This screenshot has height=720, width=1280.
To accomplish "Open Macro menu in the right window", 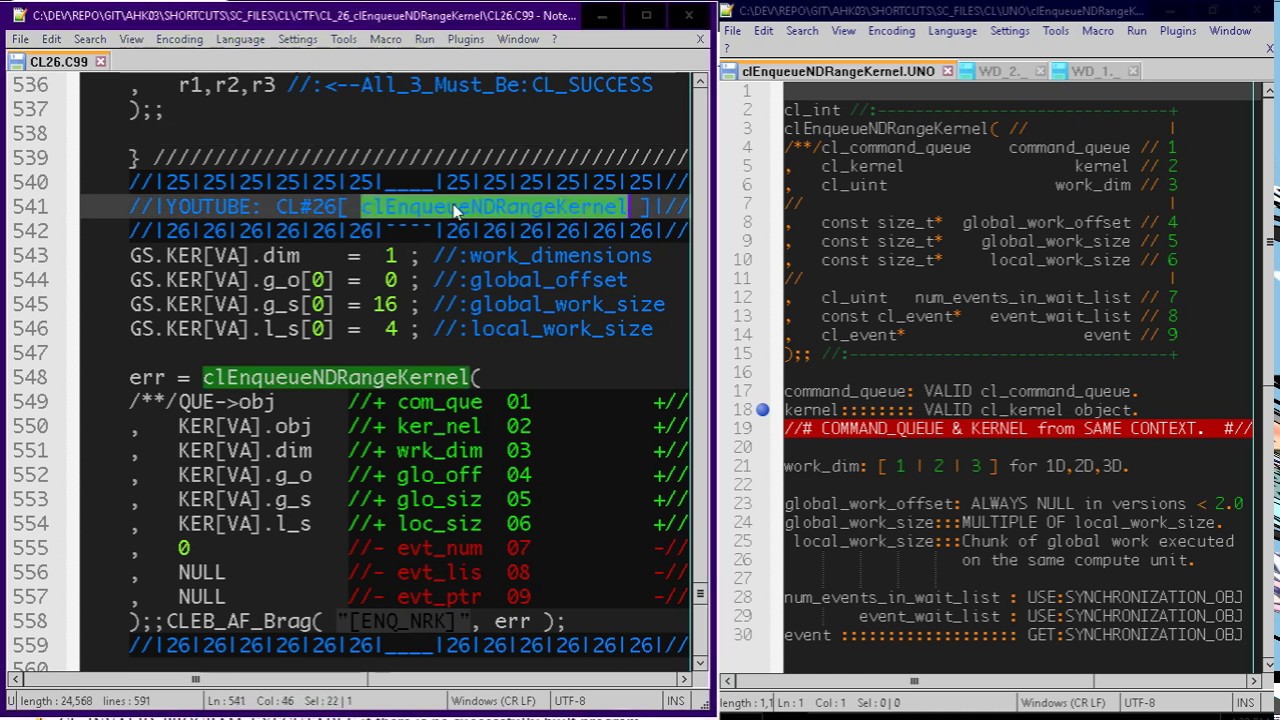I will [1097, 31].
